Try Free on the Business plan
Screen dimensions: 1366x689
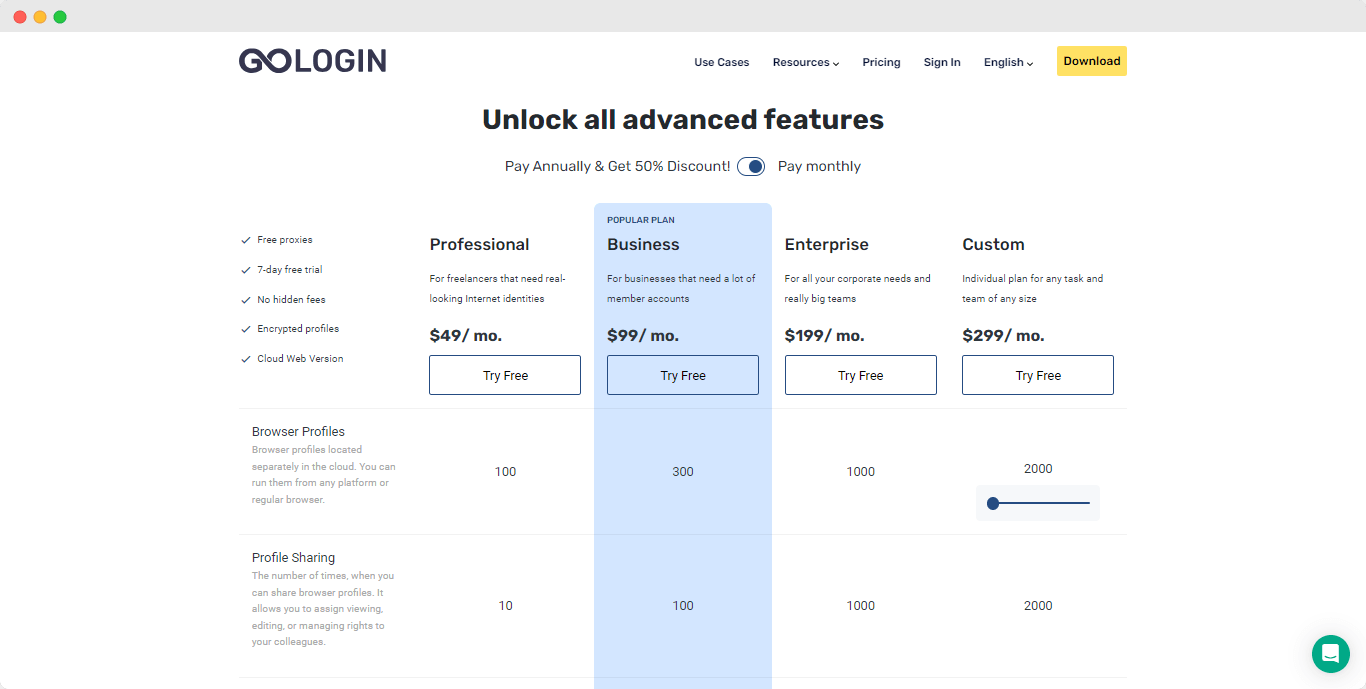tap(683, 375)
